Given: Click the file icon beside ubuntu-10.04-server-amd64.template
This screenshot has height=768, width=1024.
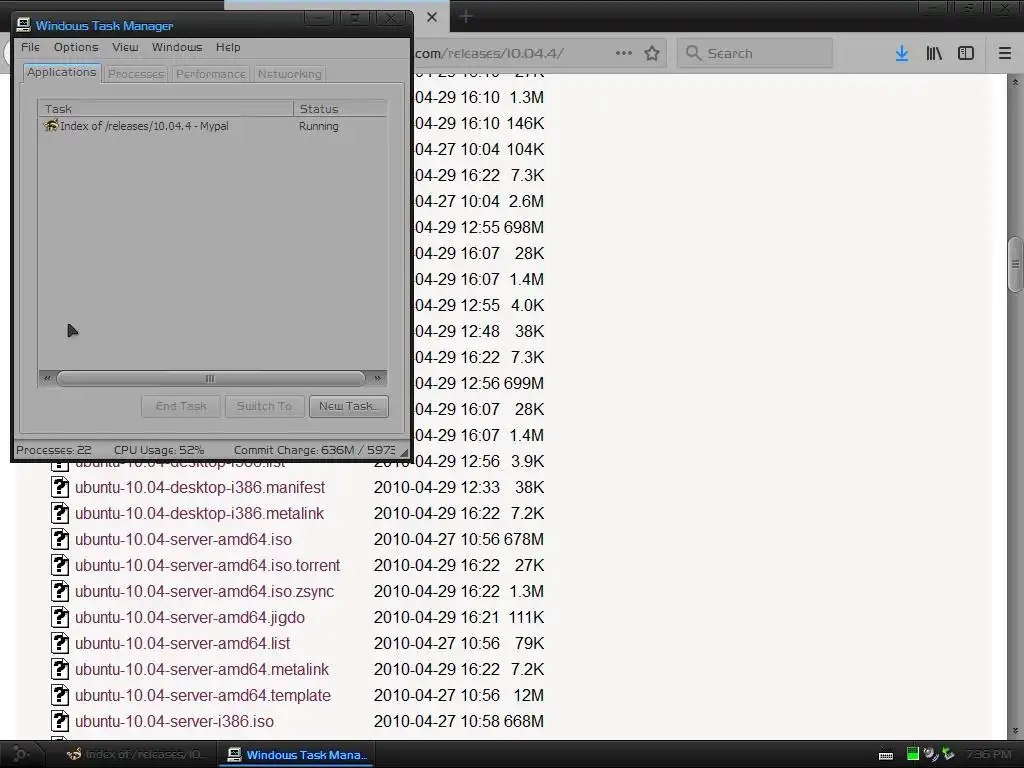Looking at the screenshot, I should click(60, 696).
